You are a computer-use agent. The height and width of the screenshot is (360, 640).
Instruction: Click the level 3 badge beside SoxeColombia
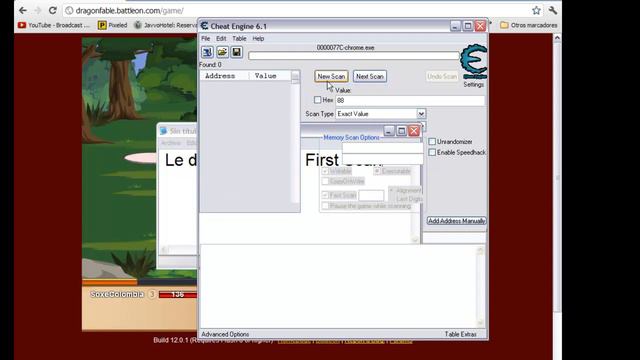(x=151, y=294)
